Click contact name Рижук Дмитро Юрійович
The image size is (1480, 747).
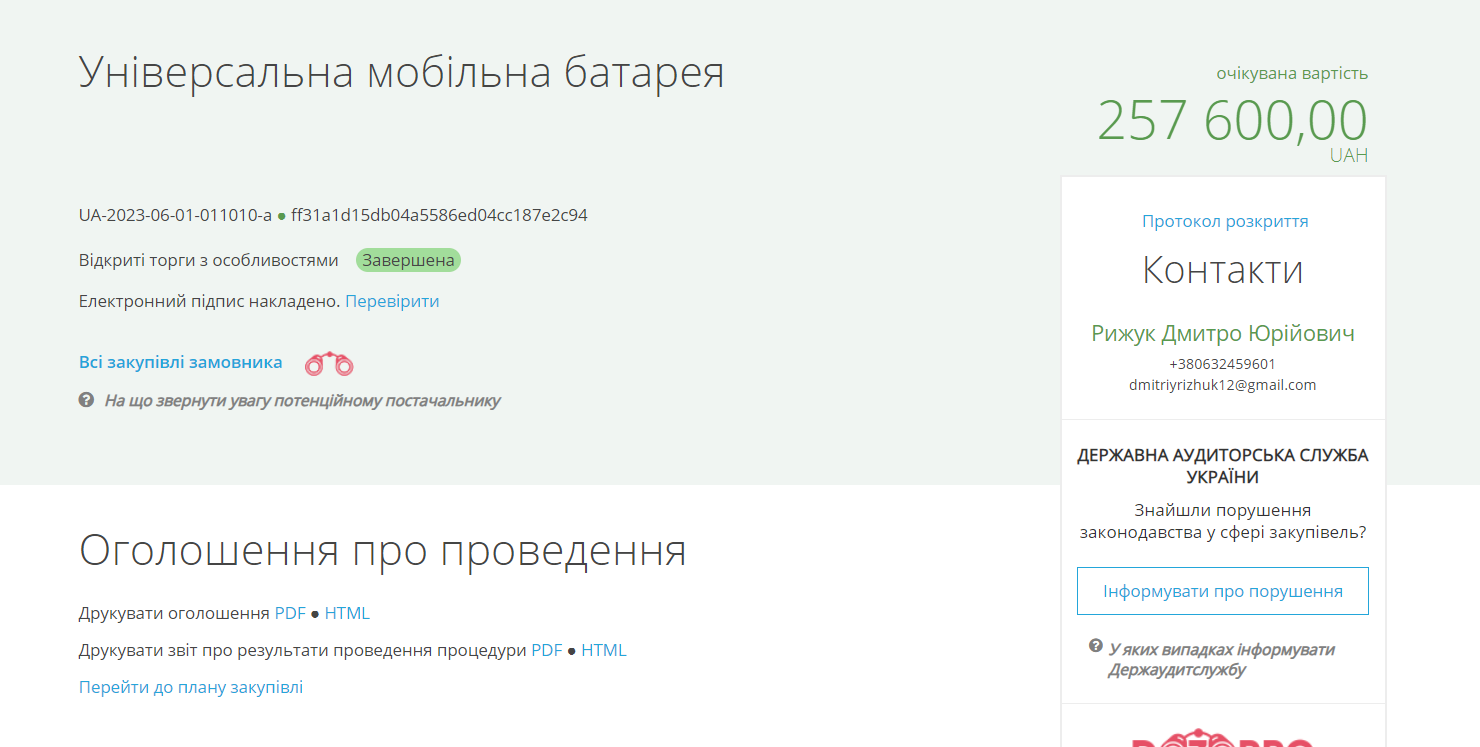click(1223, 333)
